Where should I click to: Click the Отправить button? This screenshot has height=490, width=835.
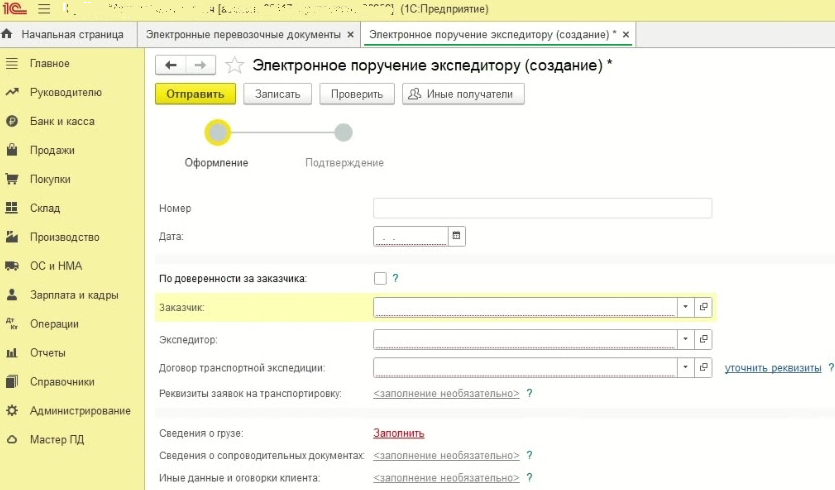[195, 94]
